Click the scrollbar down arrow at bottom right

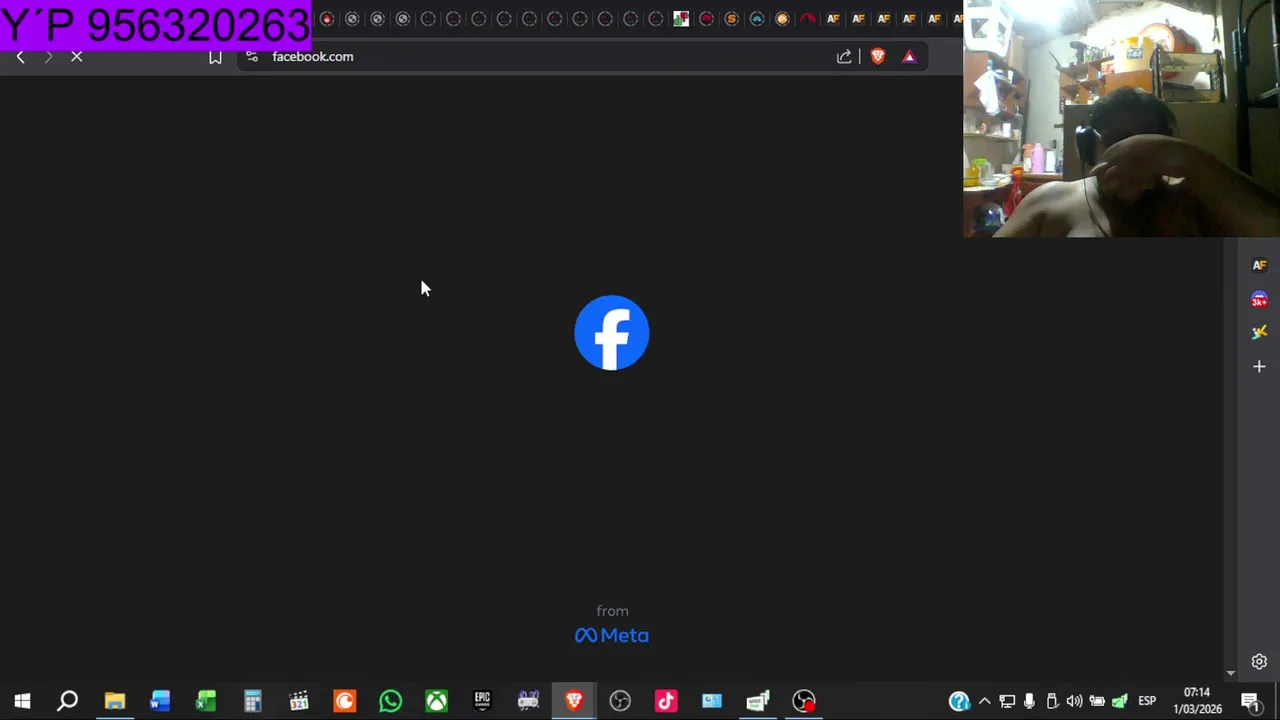pos(1231,673)
